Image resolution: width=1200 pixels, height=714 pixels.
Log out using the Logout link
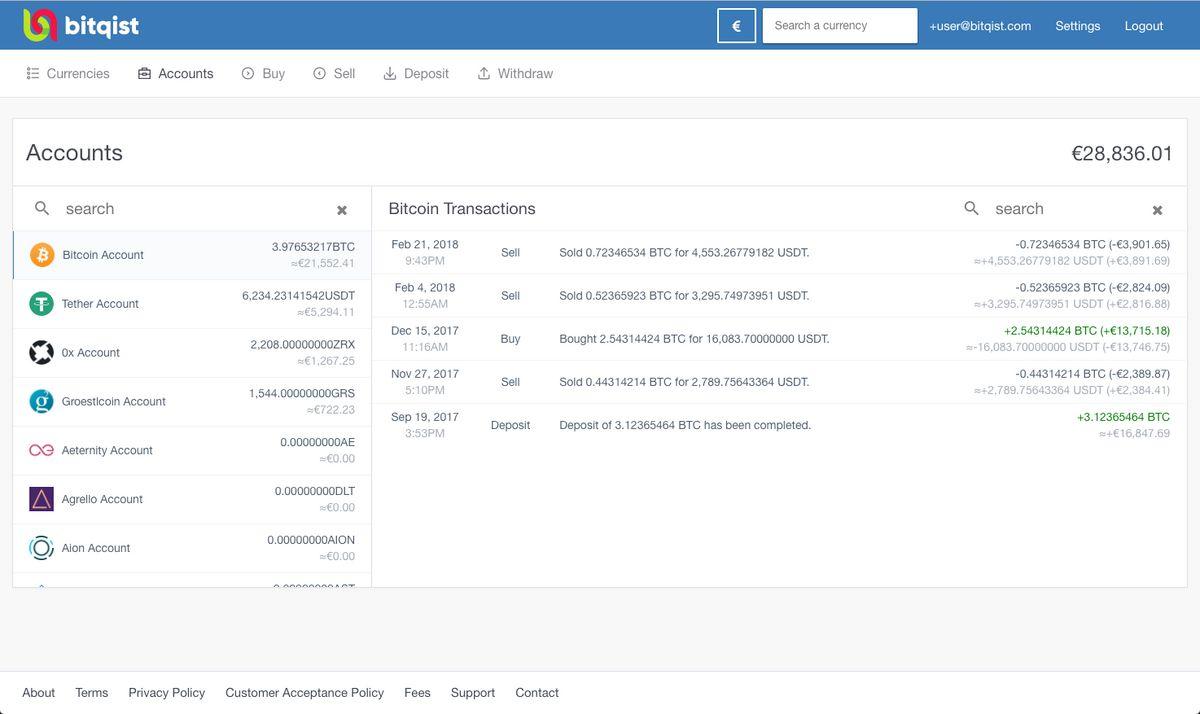(x=1143, y=26)
